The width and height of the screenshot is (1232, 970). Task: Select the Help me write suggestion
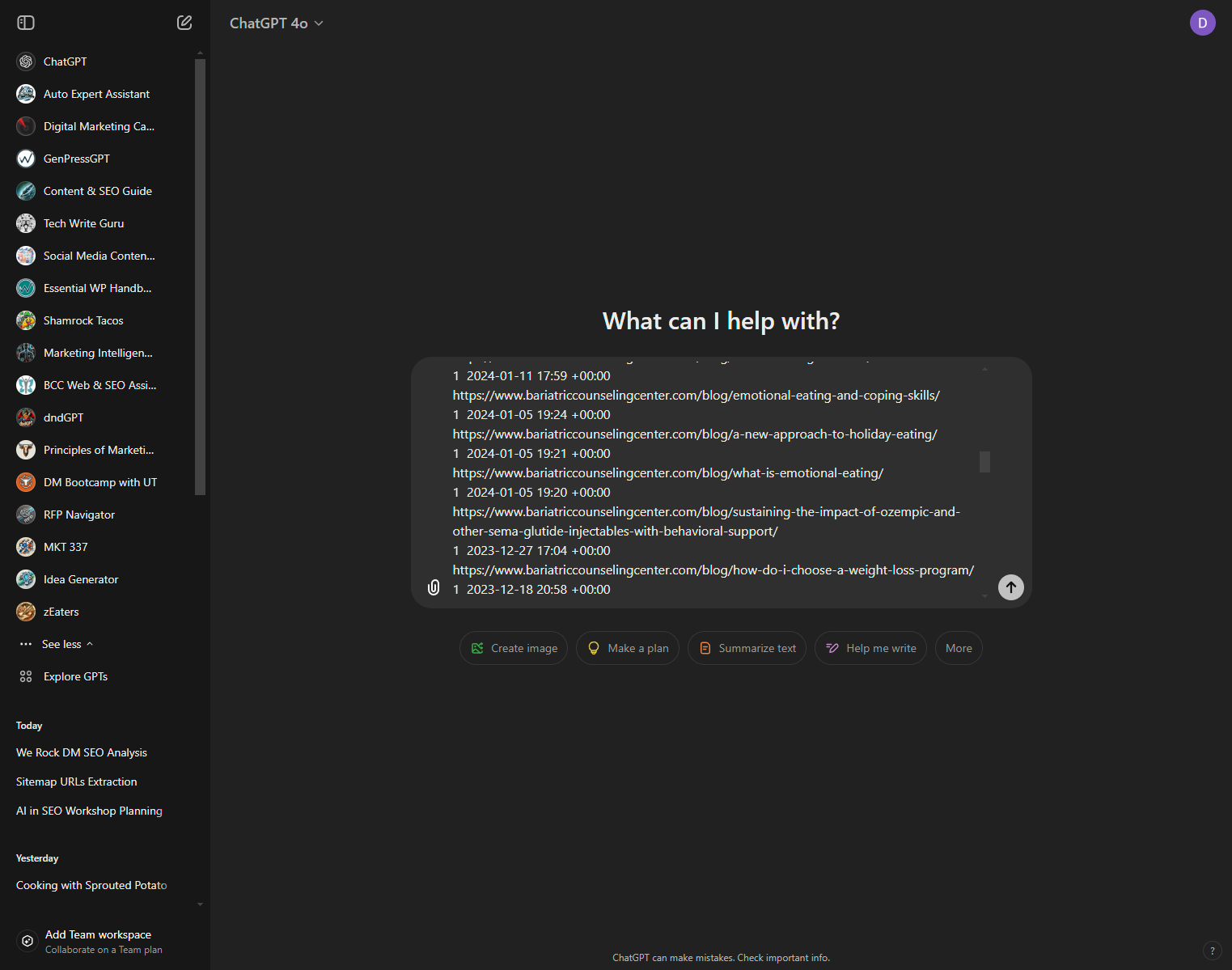coord(870,648)
